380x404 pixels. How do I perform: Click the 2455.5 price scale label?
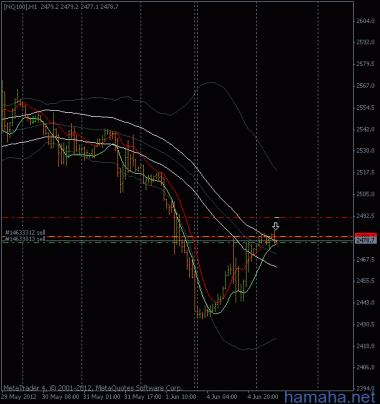365,281
